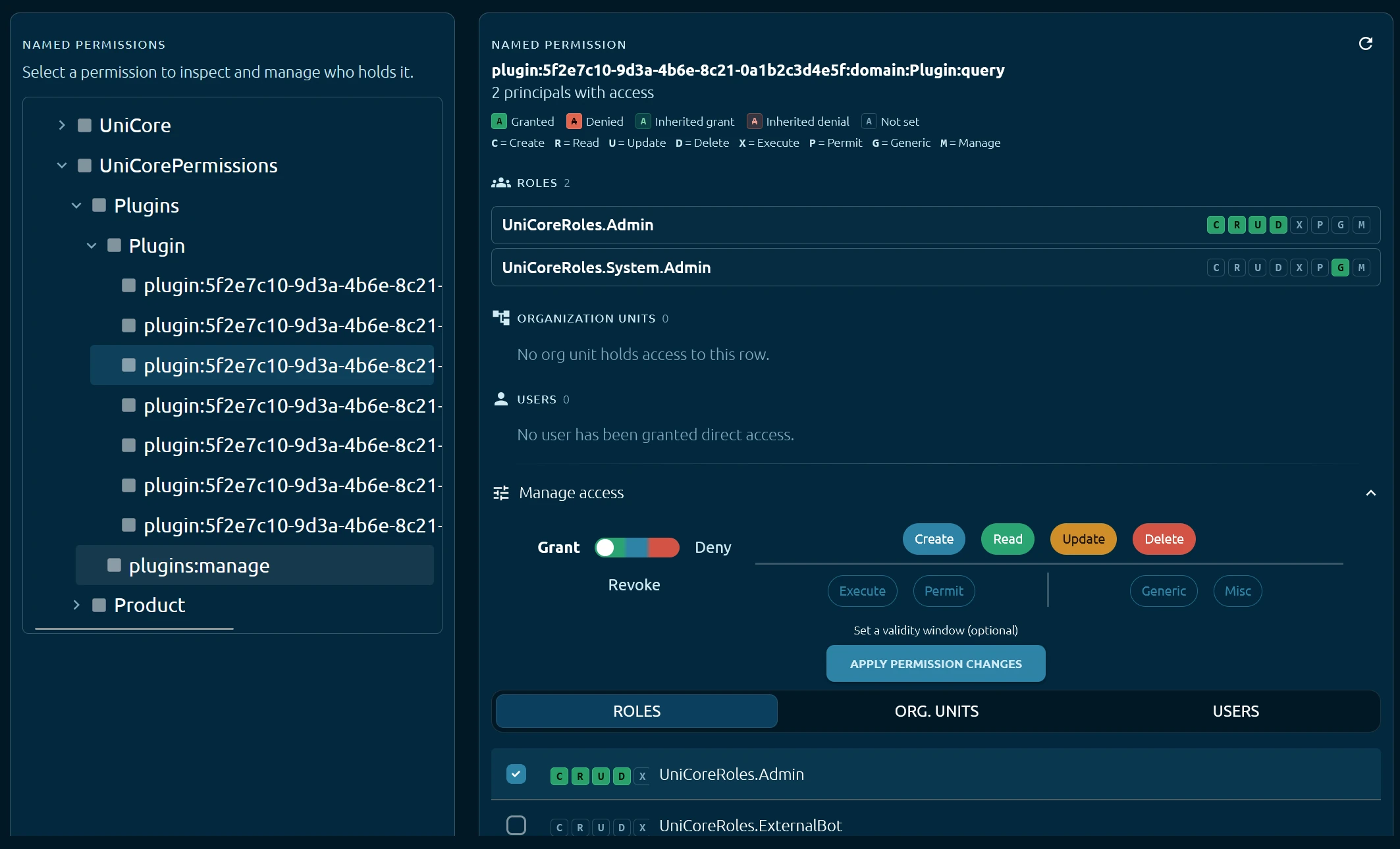Click the green G badge for UniCoreRoles.System.Admin
The image size is (1400, 849).
pos(1340,268)
